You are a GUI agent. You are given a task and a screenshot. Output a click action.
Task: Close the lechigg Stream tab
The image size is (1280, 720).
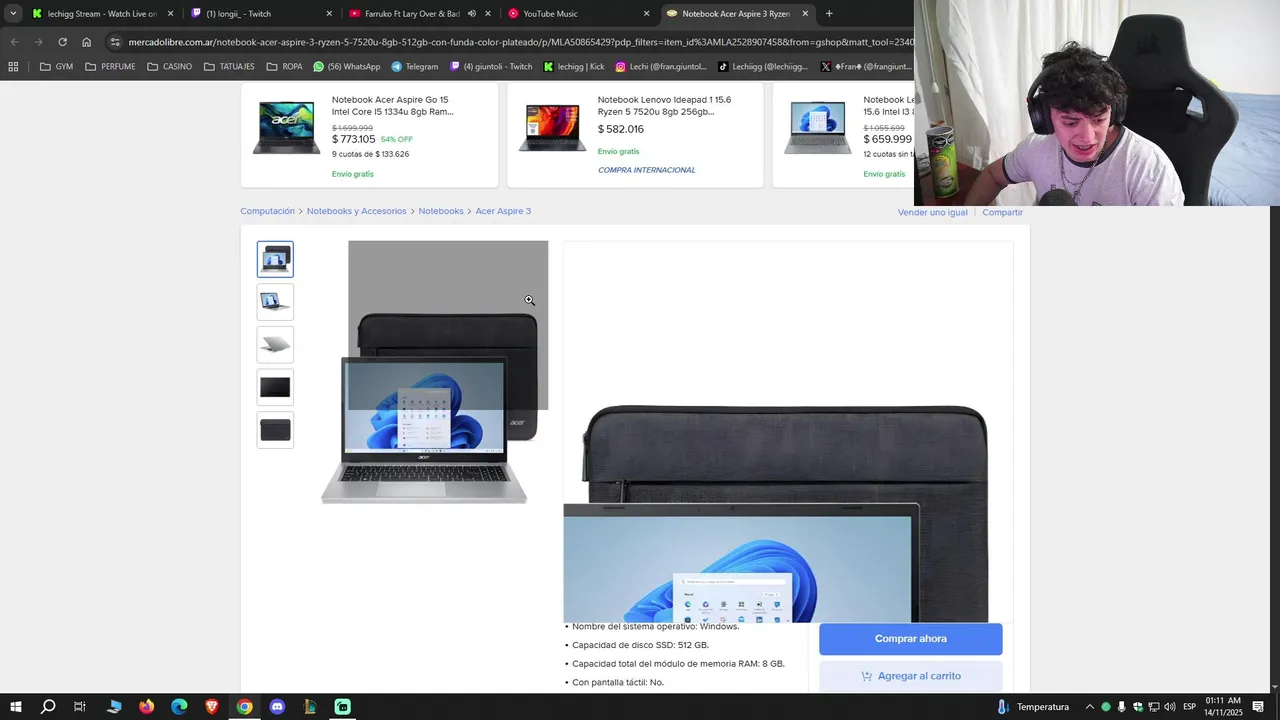(x=170, y=14)
